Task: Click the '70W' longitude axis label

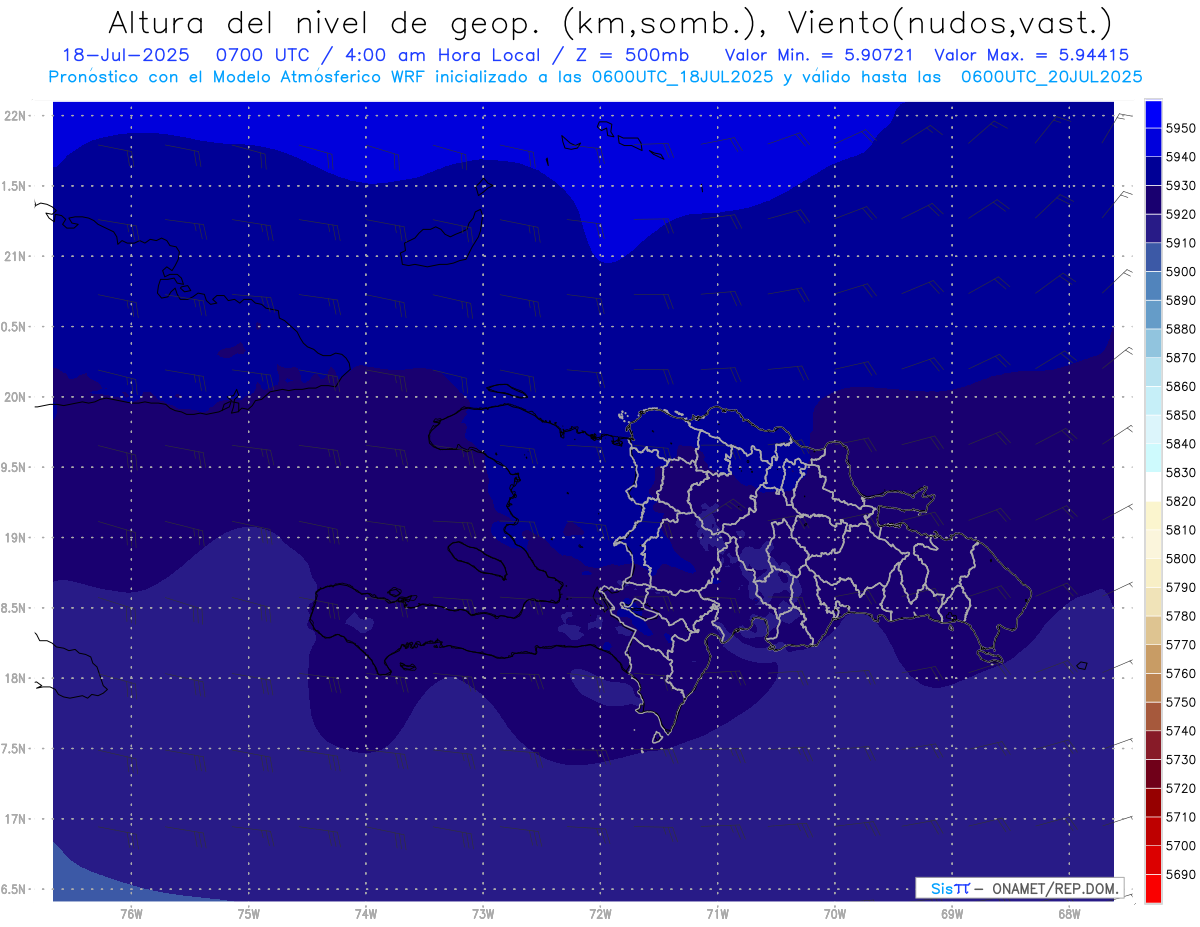Action: pyautogui.click(x=835, y=914)
